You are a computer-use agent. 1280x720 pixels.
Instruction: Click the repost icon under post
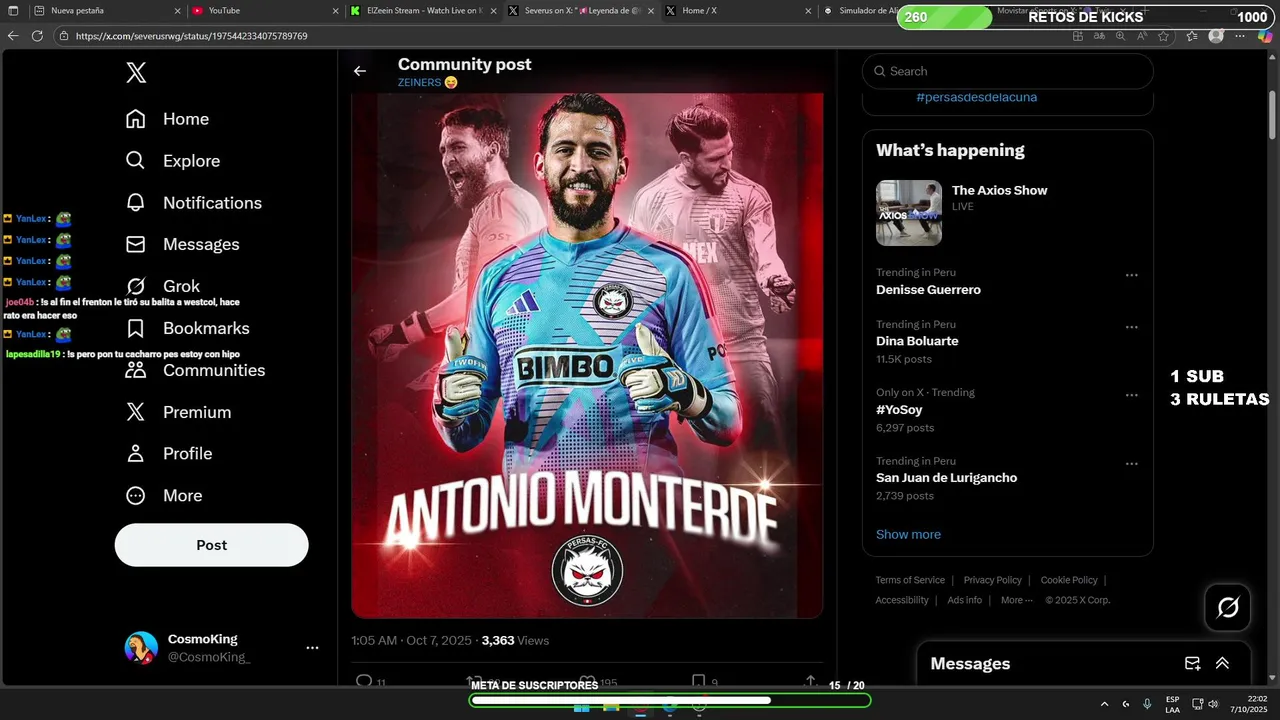[476, 682]
